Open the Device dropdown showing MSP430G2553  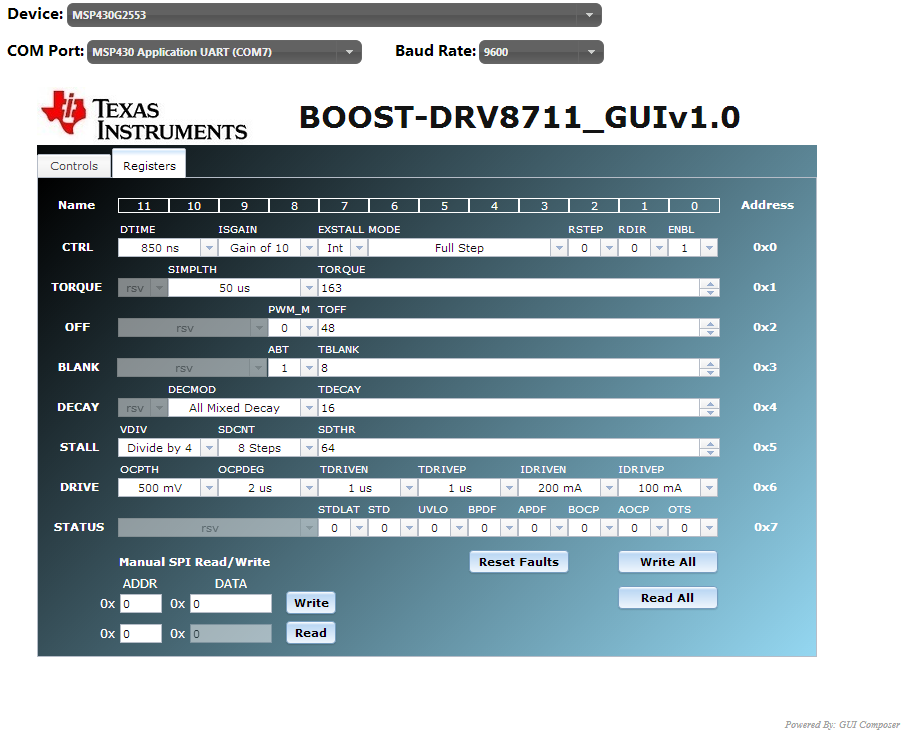coord(334,15)
